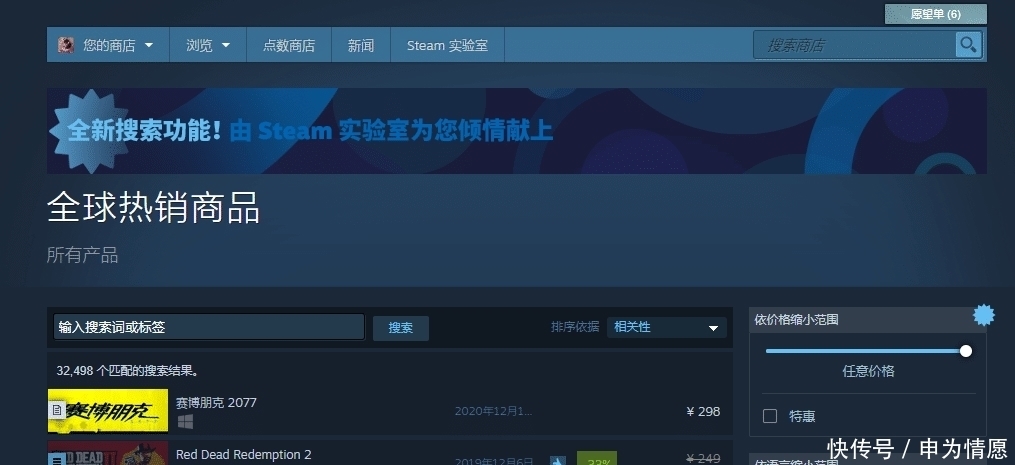Open the Steam 实验室 tab
The height and width of the screenshot is (465, 1015).
pos(447,45)
